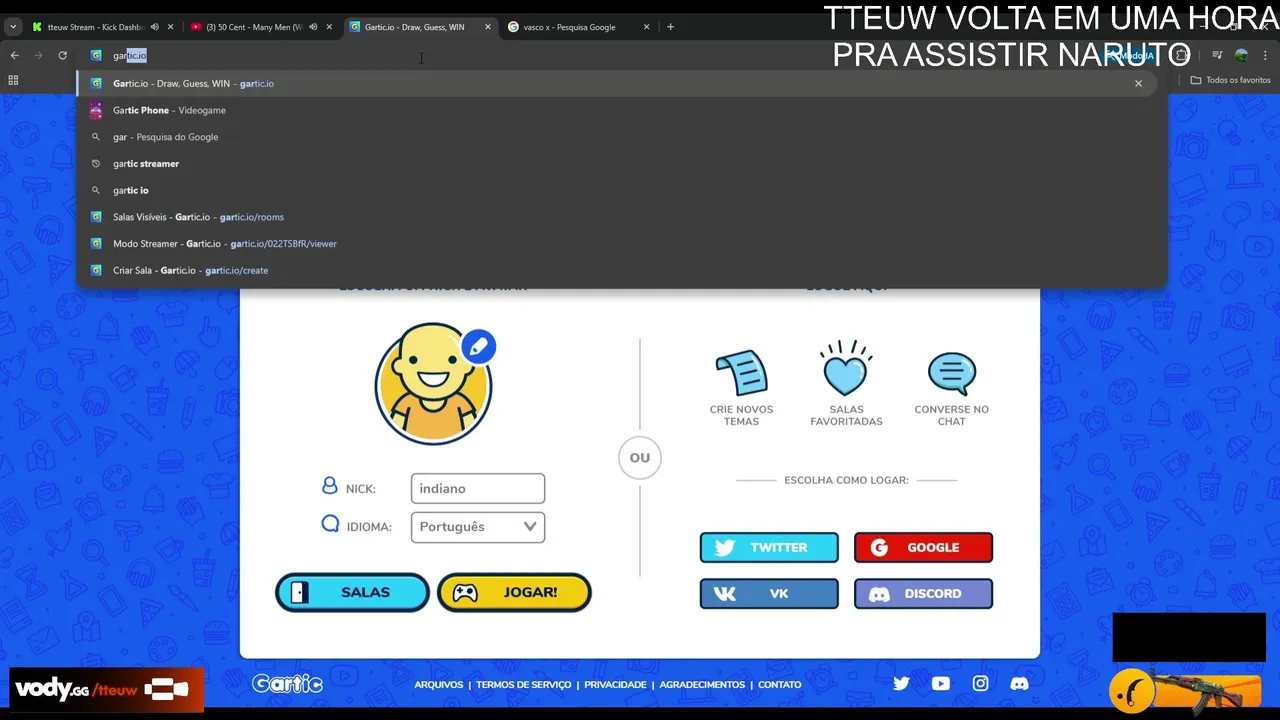
Task: Log in with the VK button
Action: 769,594
